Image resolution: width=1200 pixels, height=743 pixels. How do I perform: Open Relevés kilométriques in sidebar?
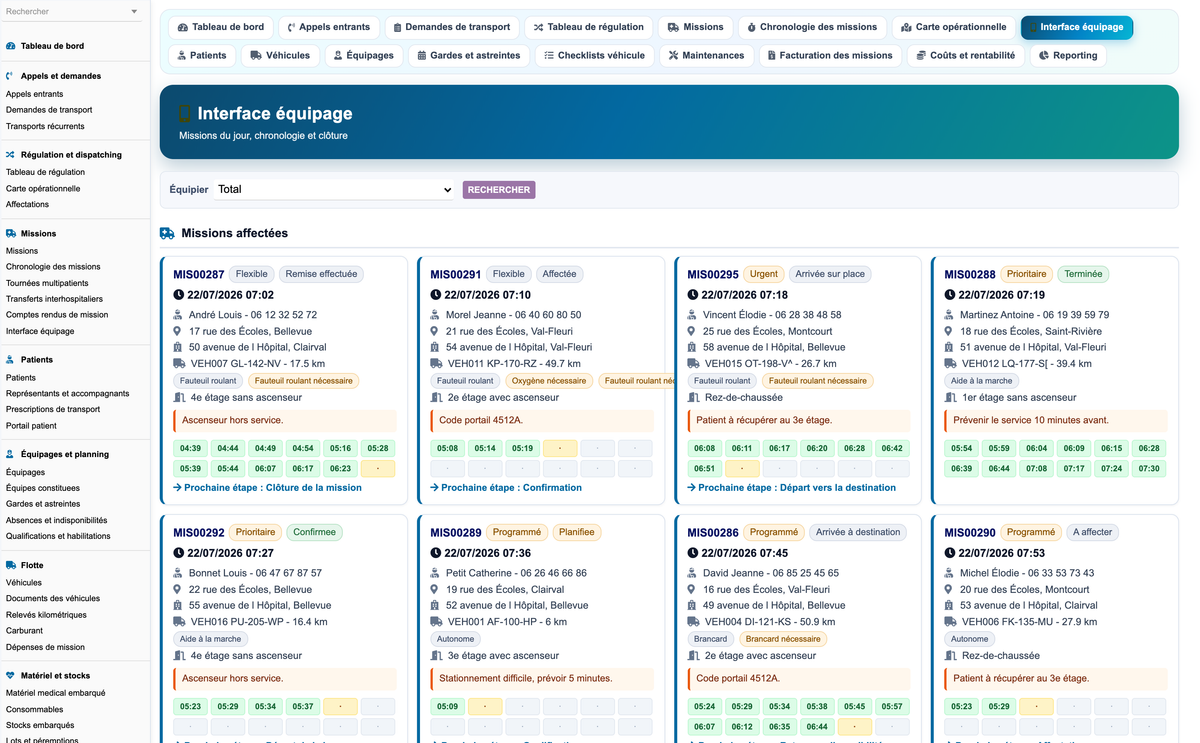(x=46, y=615)
